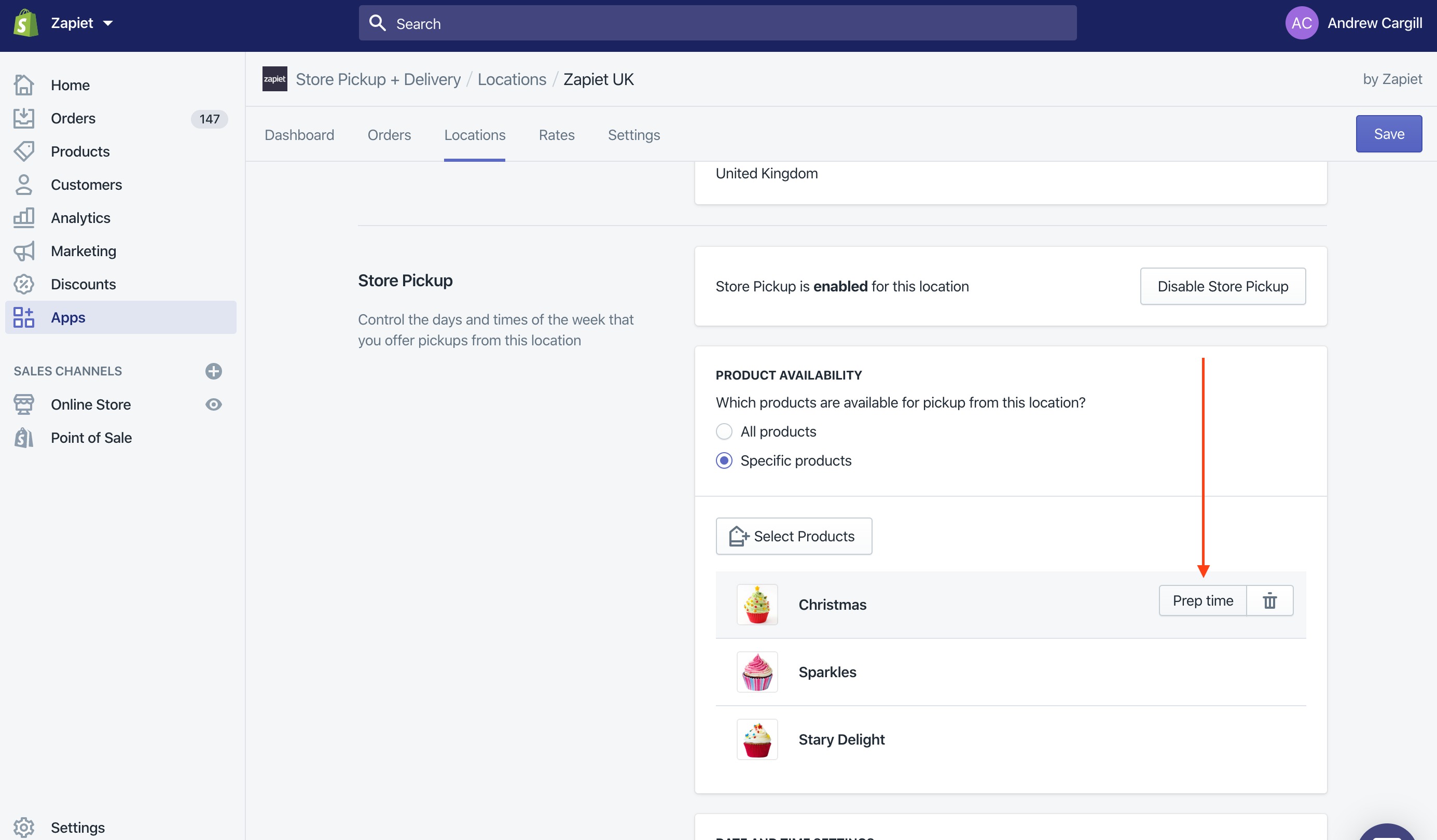
Task: Switch to the app Orders tab
Action: [x=389, y=134]
